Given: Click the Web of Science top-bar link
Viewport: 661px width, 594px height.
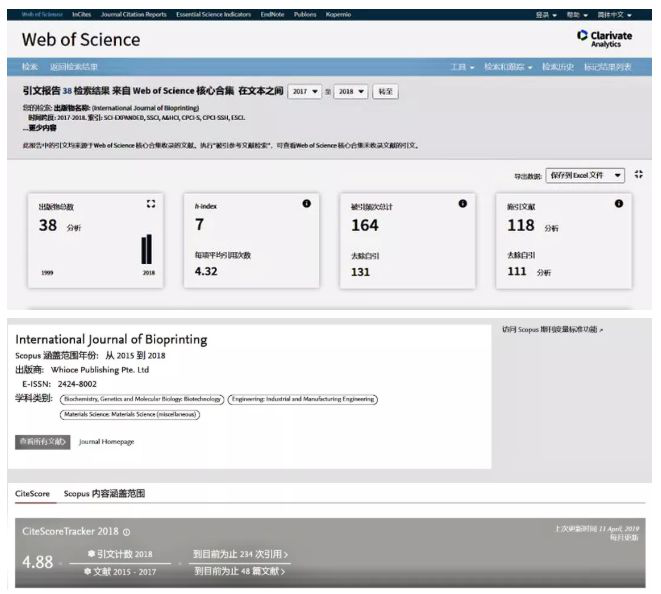Looking at the screenshot, I should pyautogui.click(x=42, y=14).
